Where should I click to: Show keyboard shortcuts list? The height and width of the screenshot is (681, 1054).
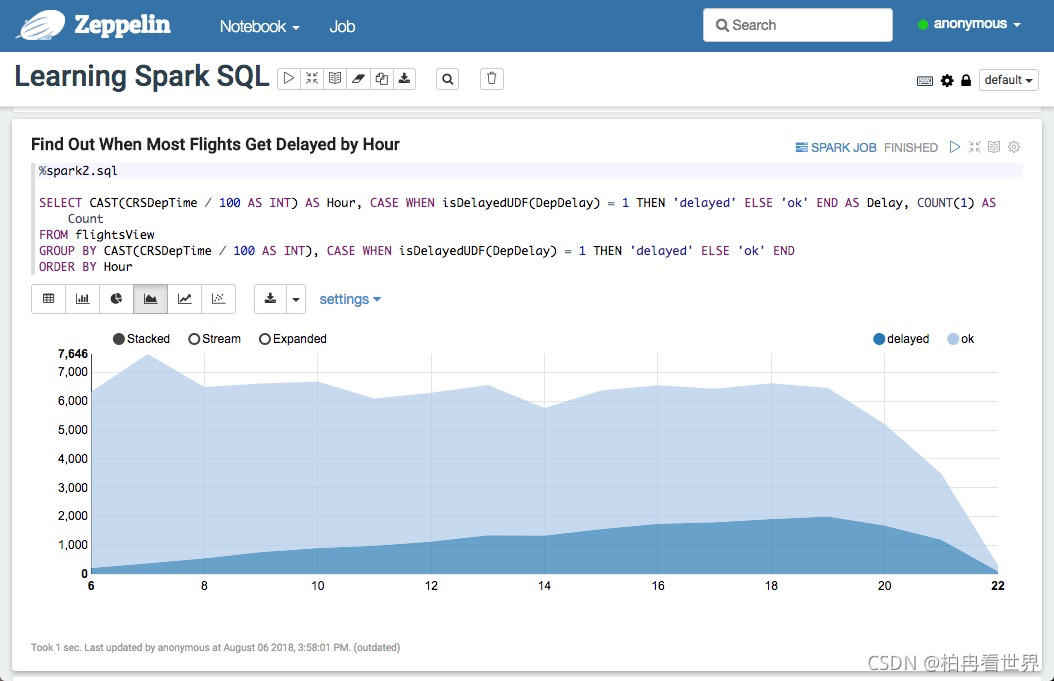click(925, 81)
